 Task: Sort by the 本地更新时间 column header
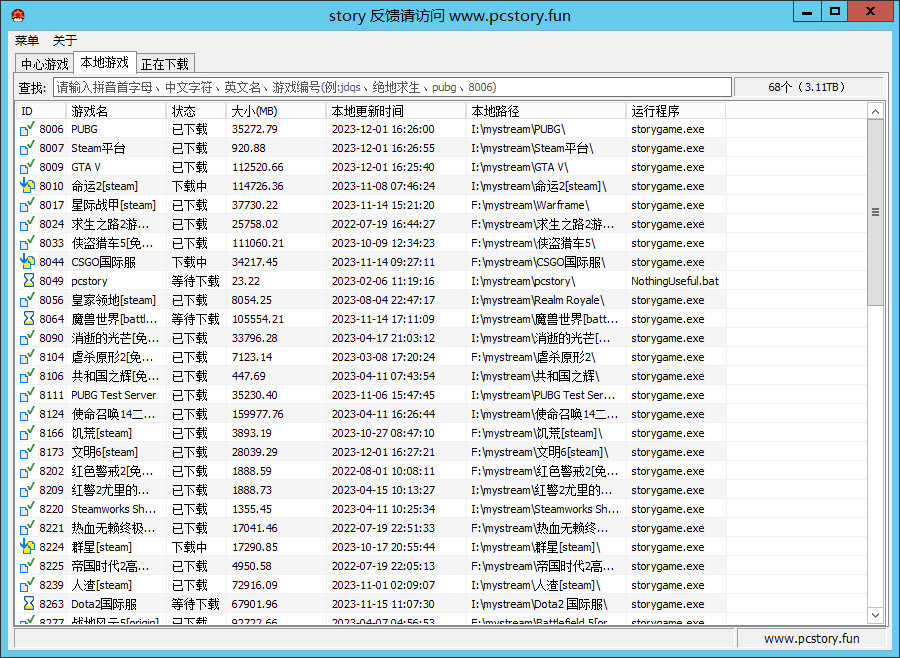click(396, 111)
